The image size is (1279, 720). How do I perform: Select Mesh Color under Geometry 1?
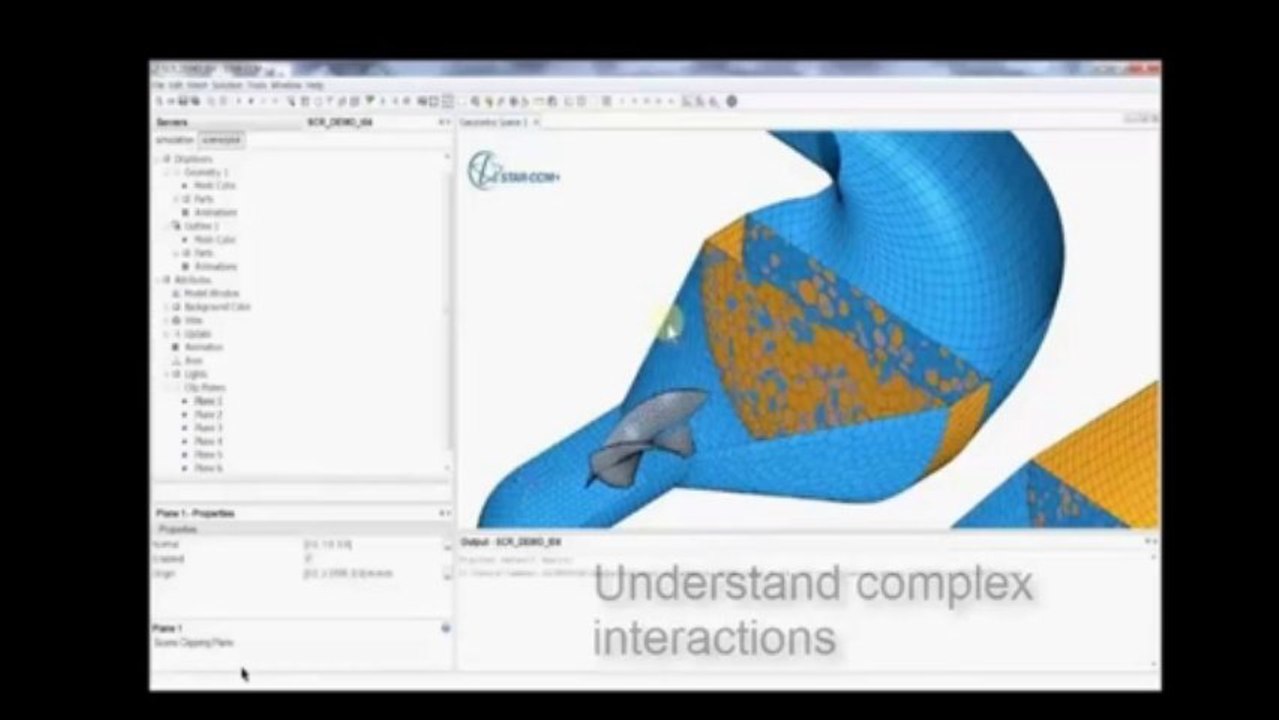[x=215, y=186]
